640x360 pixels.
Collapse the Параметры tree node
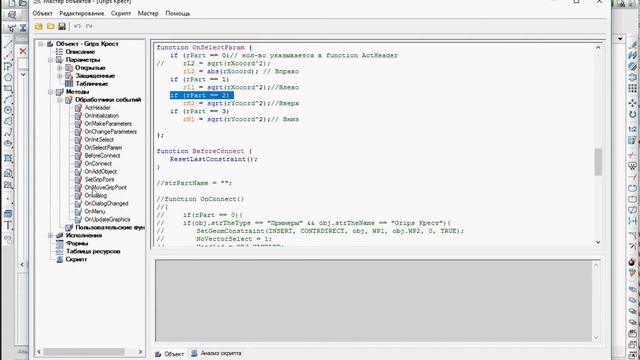coord(51,60)
